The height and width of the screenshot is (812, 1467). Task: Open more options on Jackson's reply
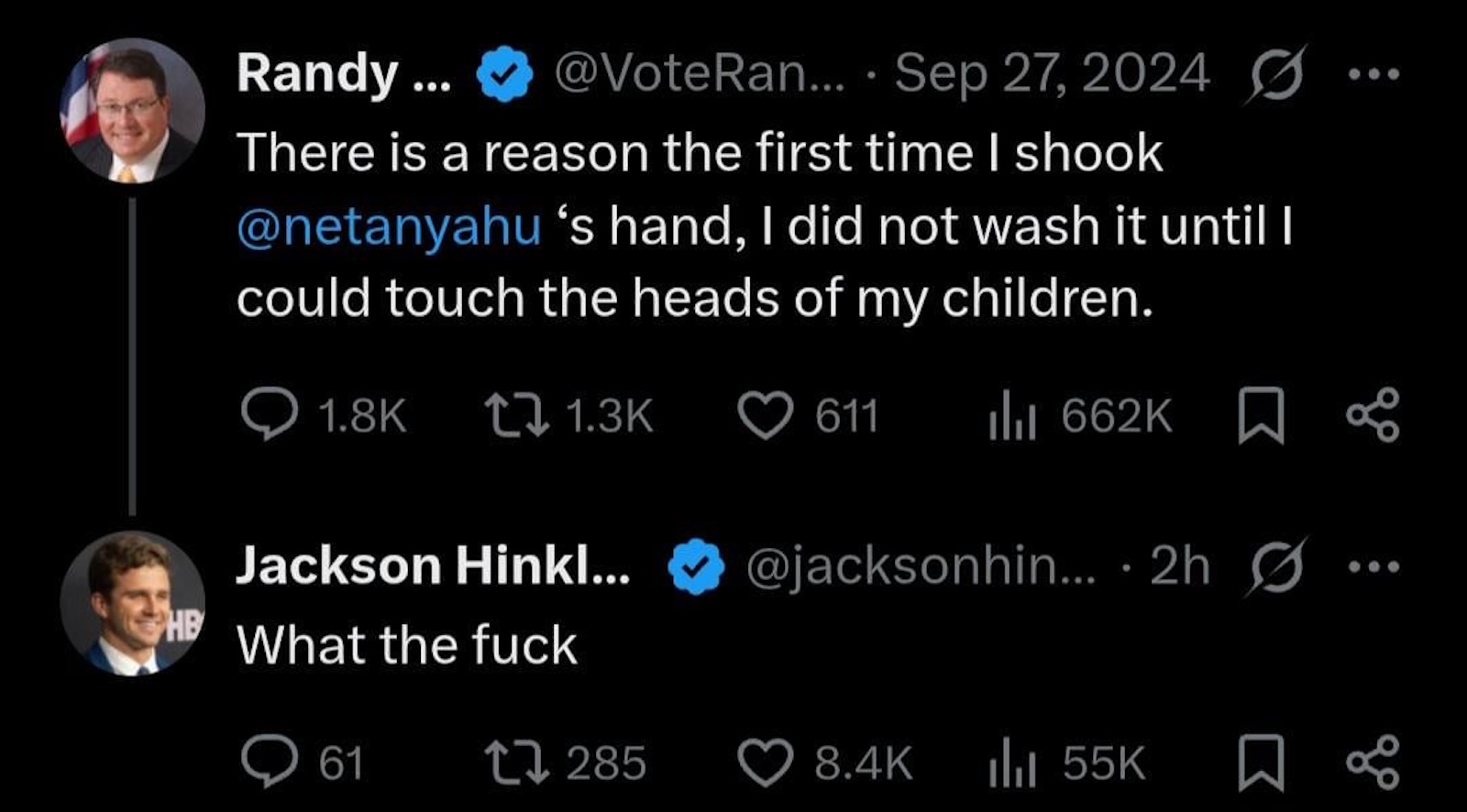(x=1374, y=567)
